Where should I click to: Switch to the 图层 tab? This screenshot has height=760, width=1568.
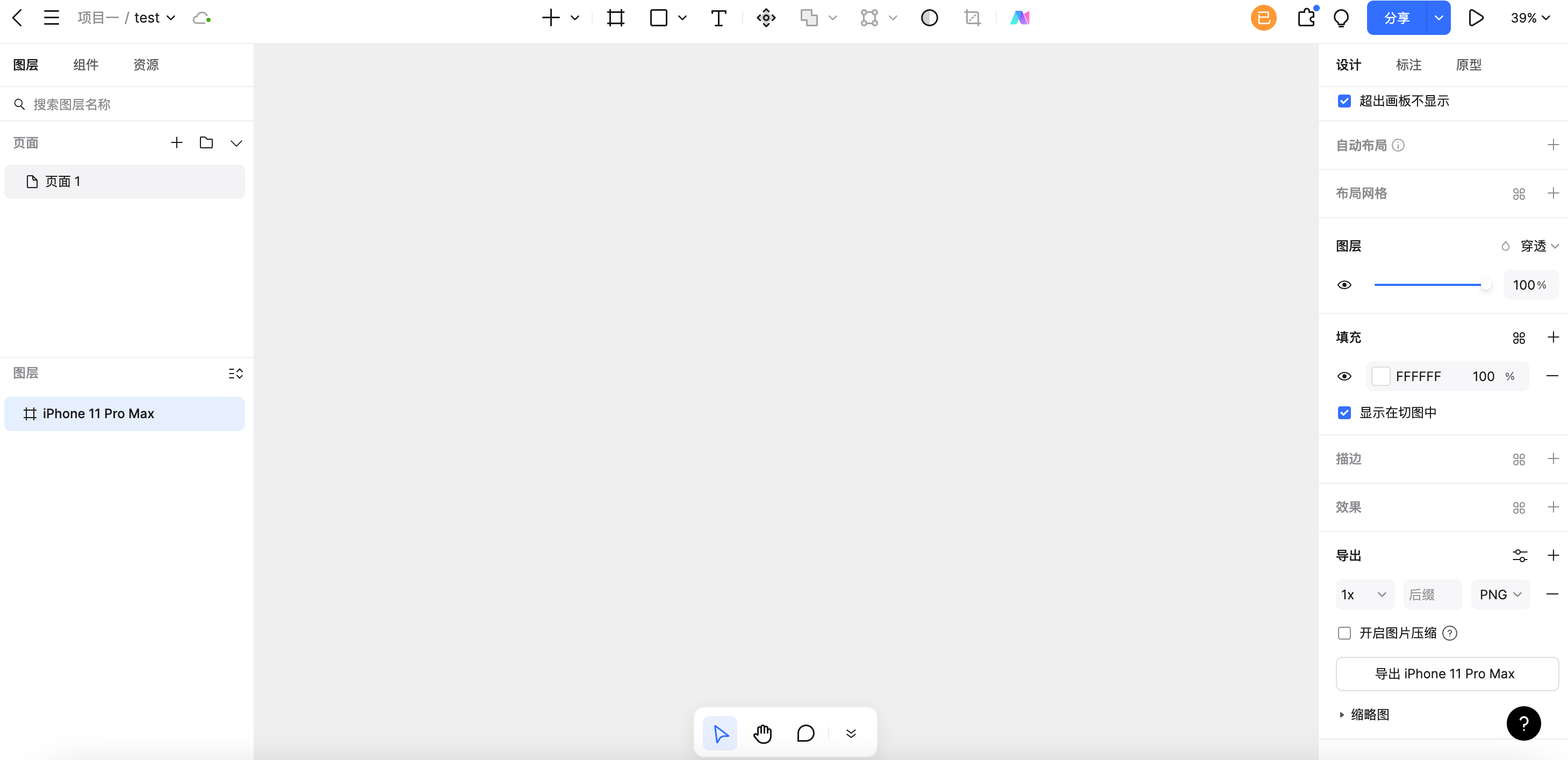26,64
